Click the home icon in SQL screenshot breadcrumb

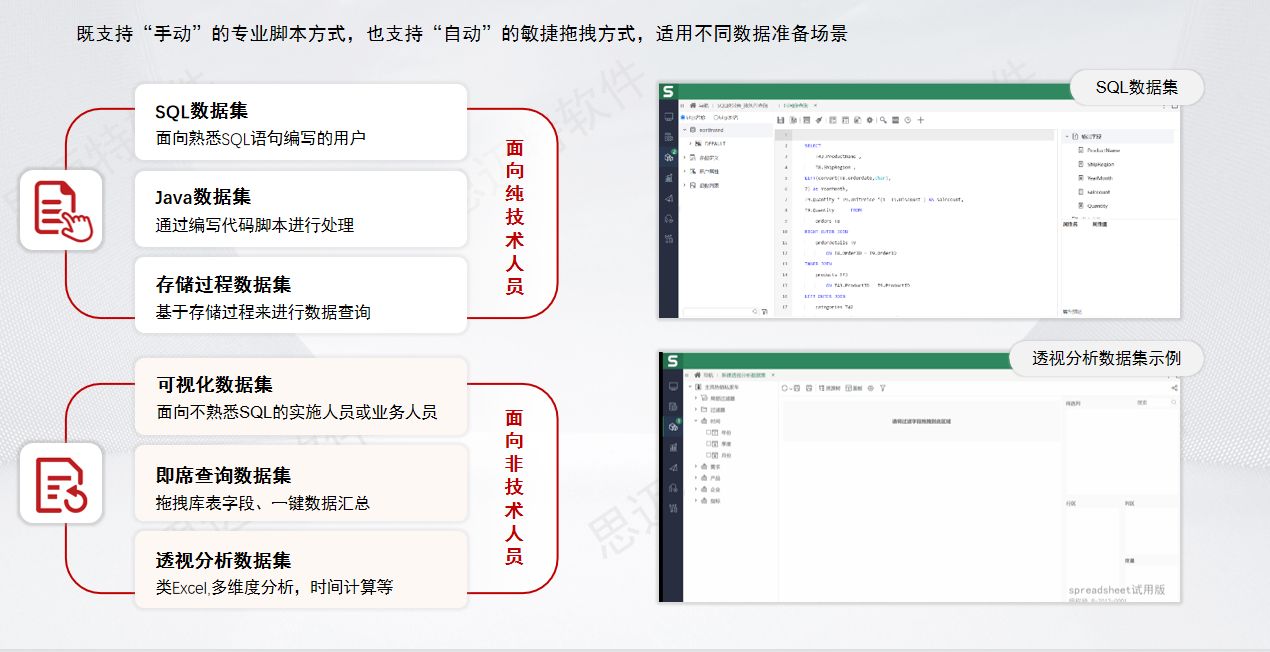click(x=693, y=105)
